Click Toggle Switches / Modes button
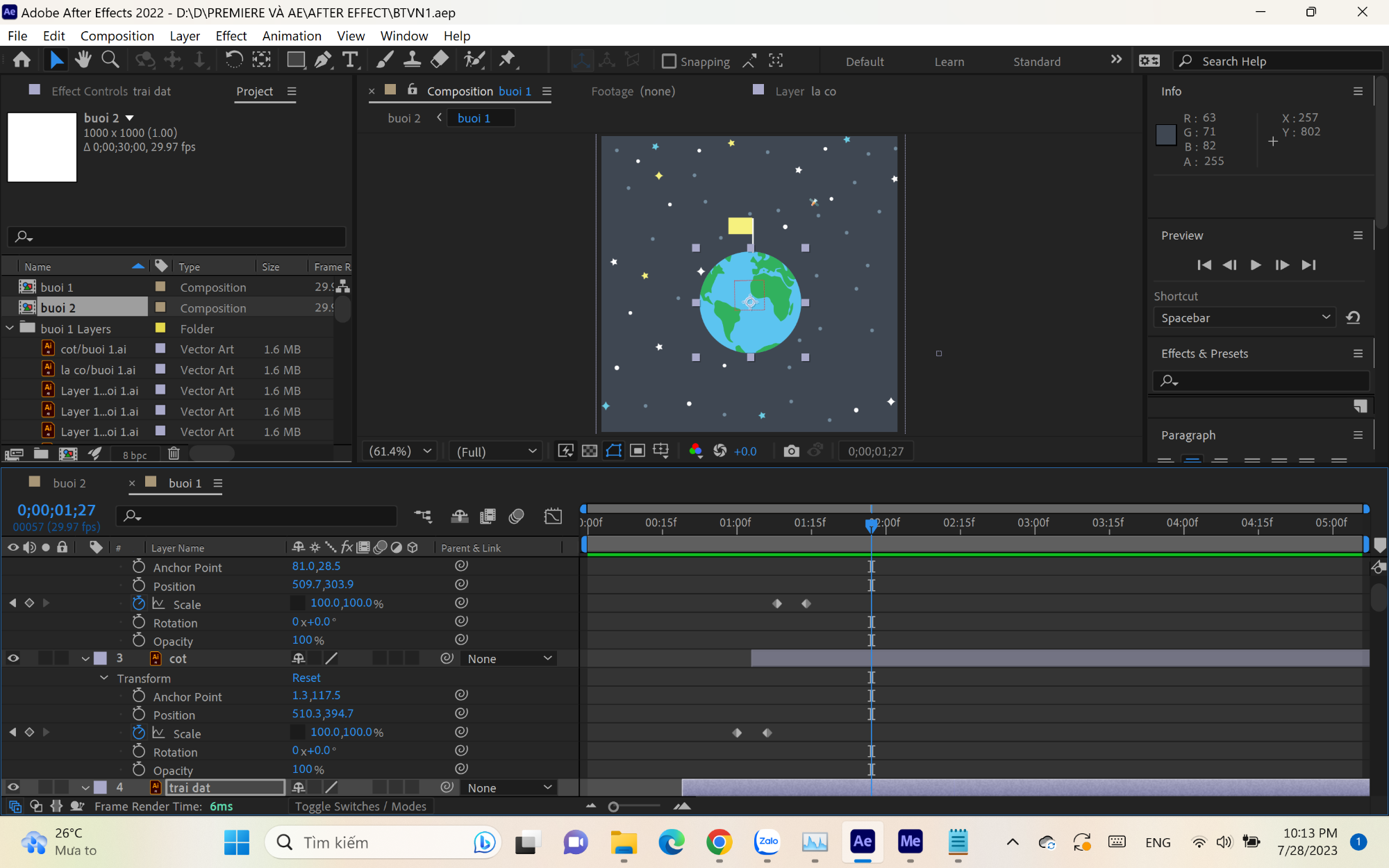The image size is (1389, 868). [360, 806]
